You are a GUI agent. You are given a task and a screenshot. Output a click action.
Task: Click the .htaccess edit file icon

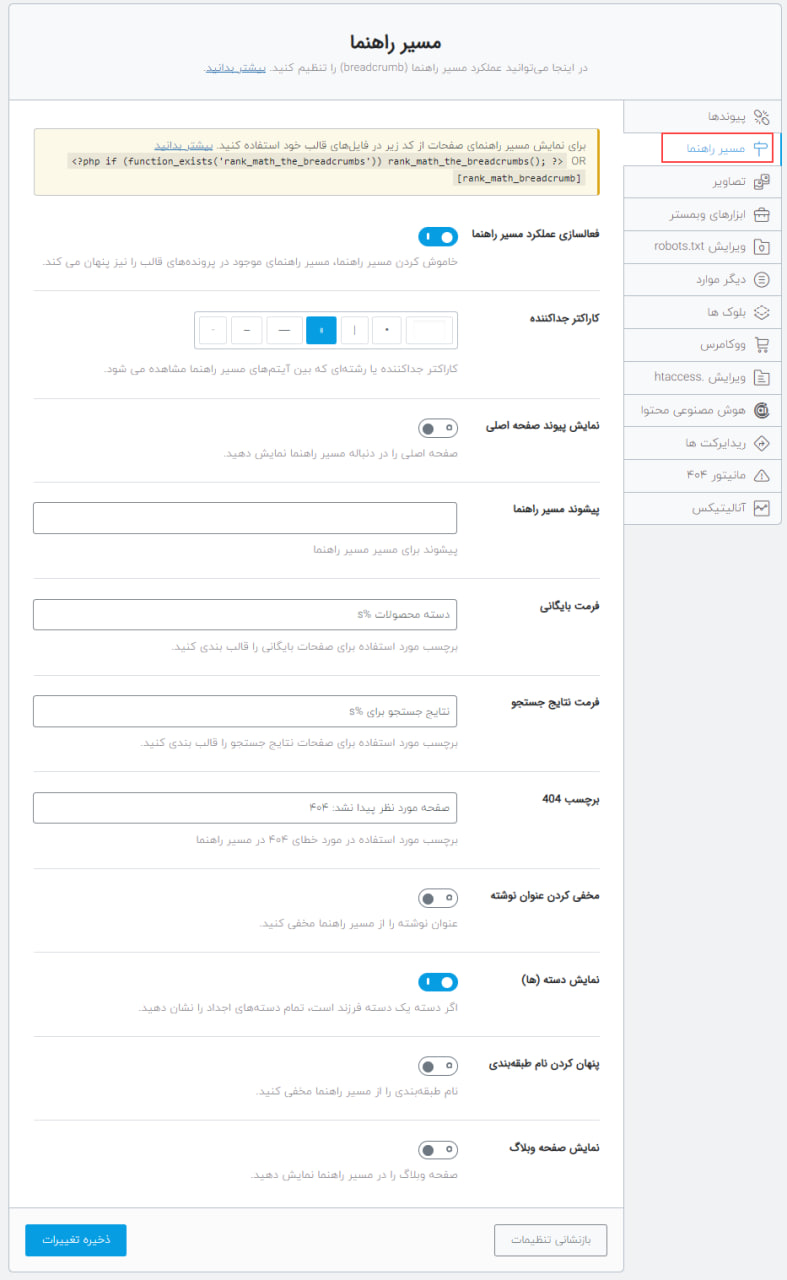pyautogui.click(x=762, y=377)
